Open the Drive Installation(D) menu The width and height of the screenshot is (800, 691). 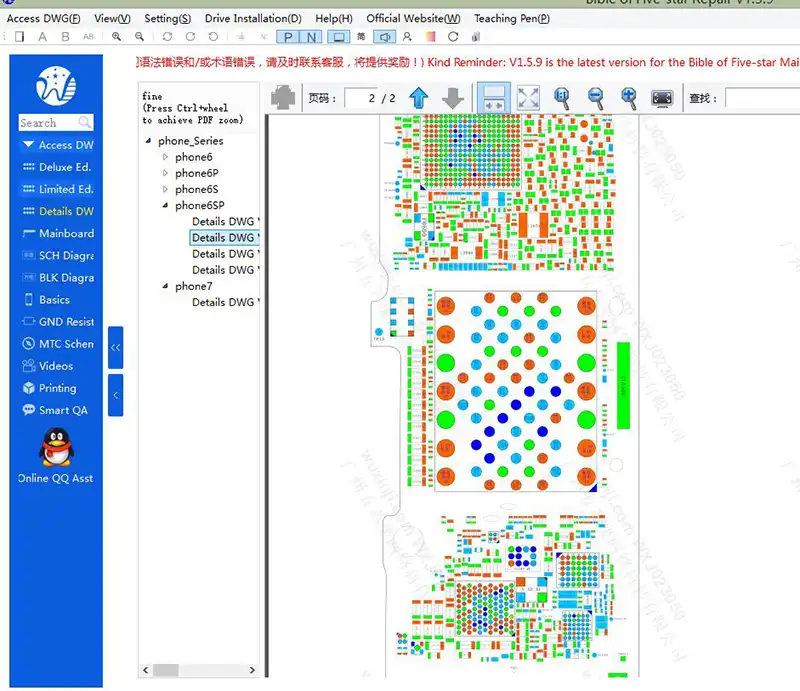[x=253, y=18]
